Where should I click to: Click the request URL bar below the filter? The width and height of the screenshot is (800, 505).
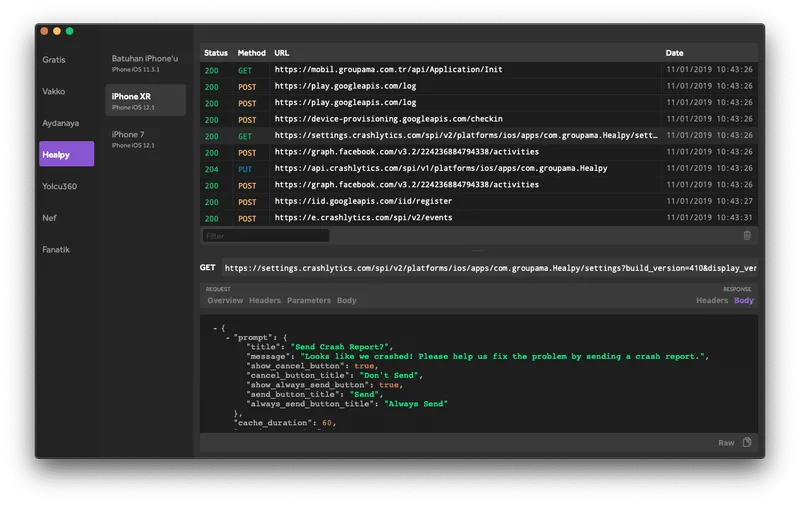tap(490, 268)
